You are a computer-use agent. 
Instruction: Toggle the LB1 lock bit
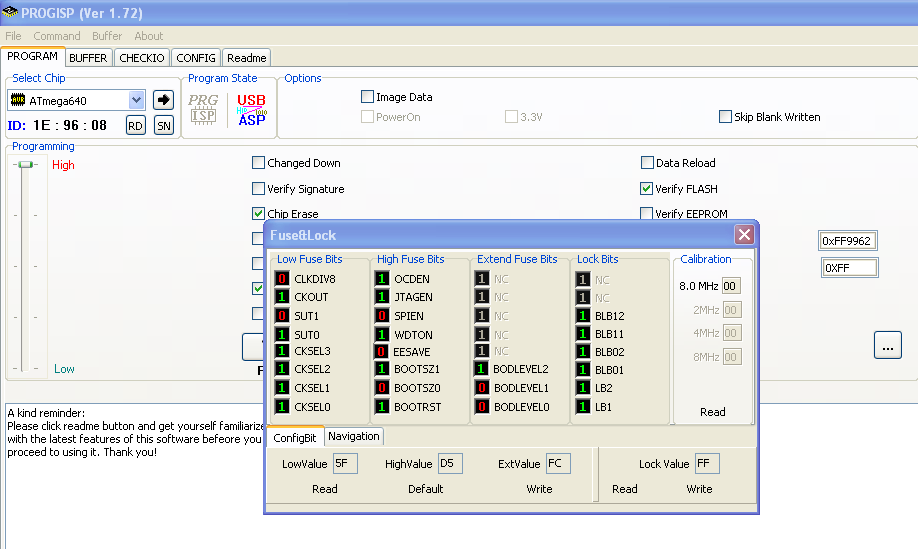583,406
